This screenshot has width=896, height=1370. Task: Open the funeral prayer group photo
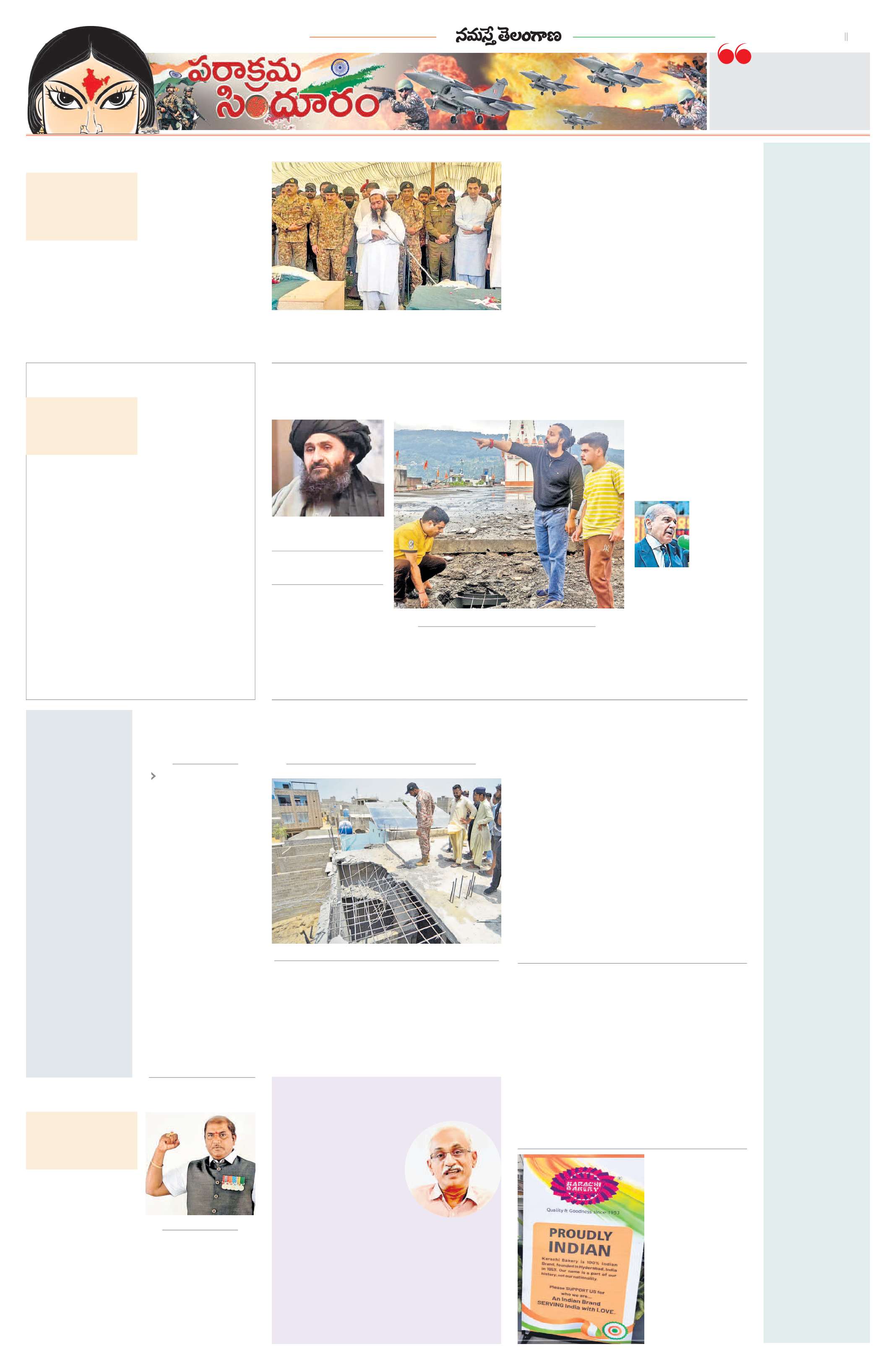coord(386,236)
